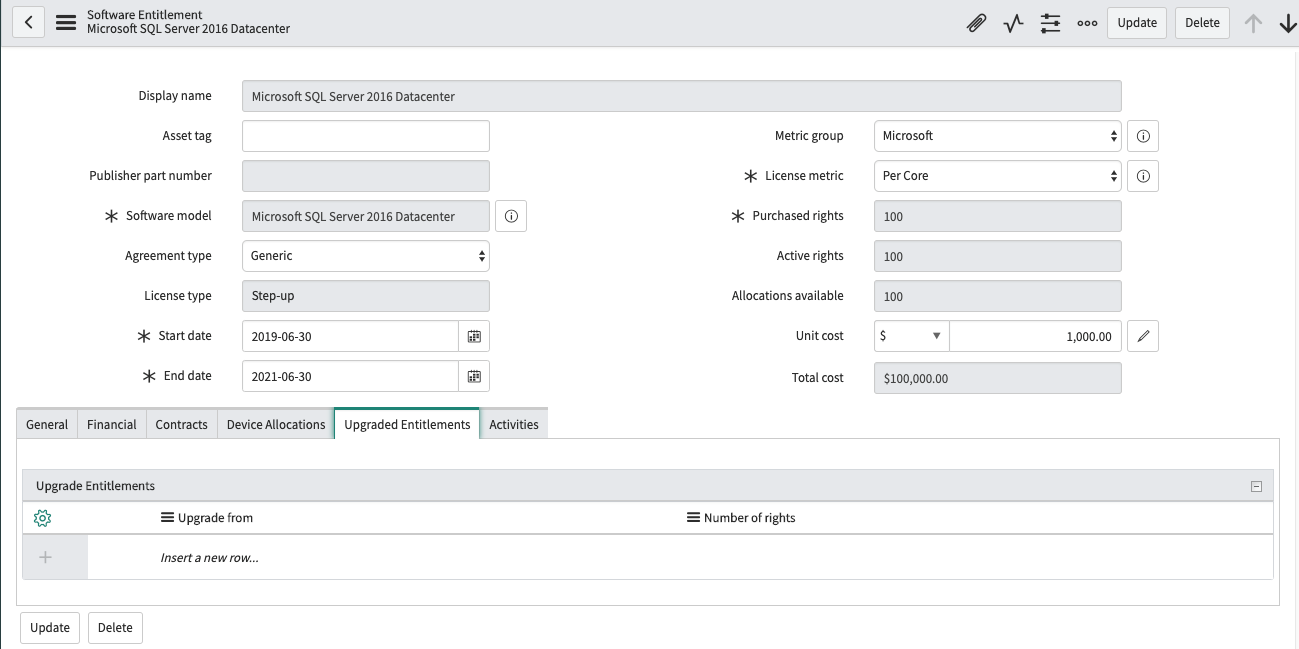1299x649 pixels.
Task: Select the Upgraded Entitlements tab
Action: [407, 424]
